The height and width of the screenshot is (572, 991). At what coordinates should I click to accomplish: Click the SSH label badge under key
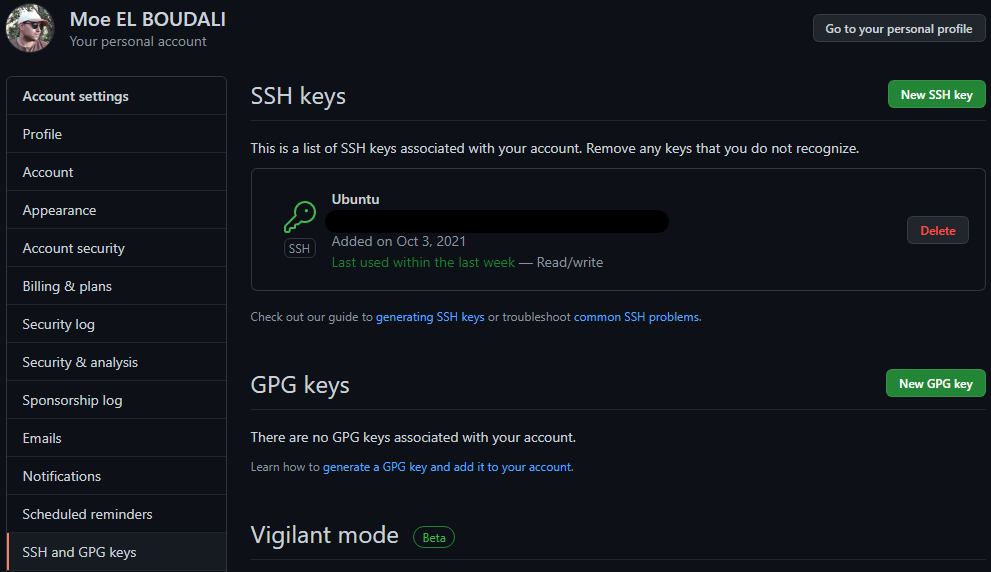[x=299, y=249]
